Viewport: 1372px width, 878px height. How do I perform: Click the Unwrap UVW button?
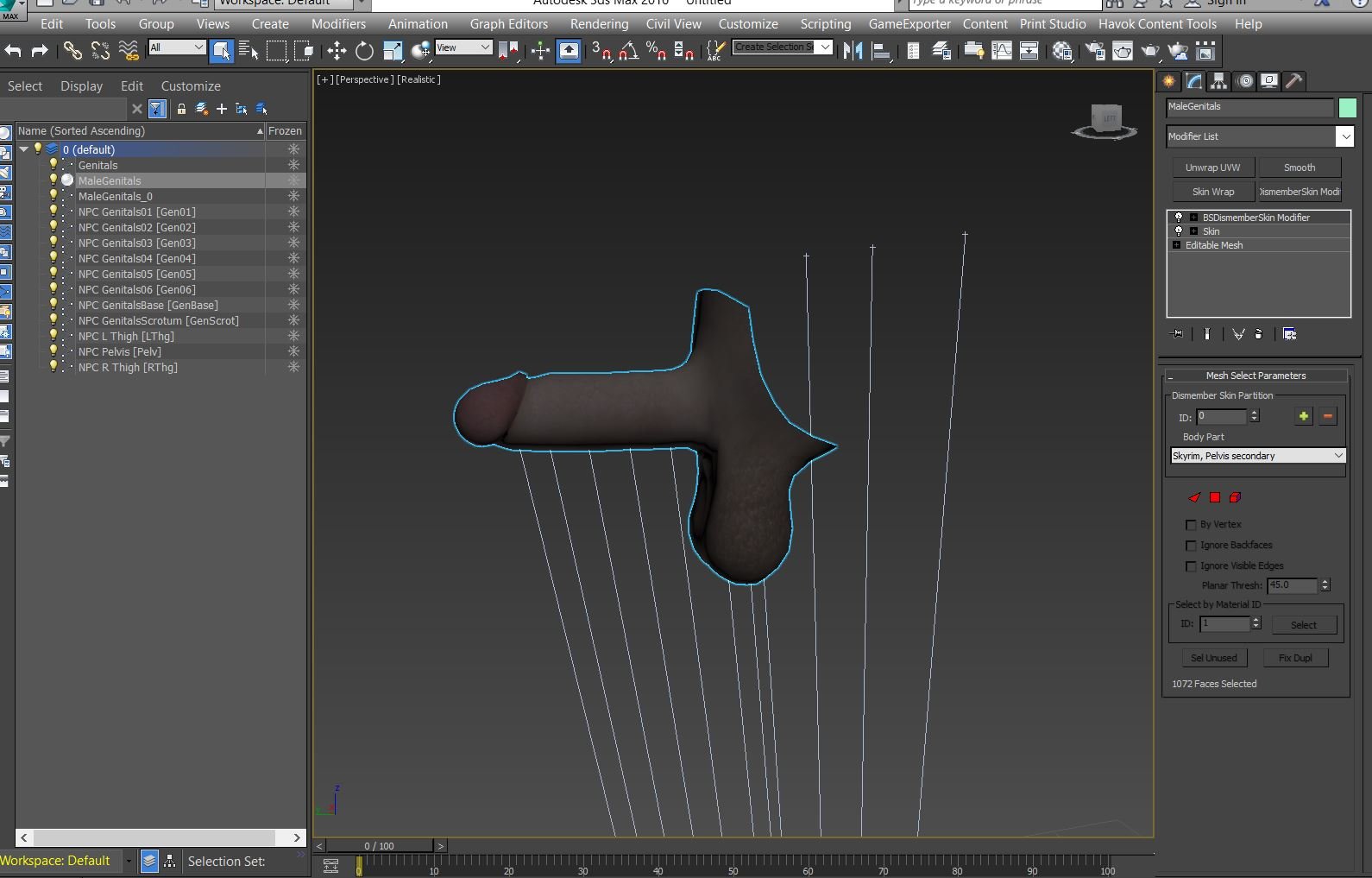[1212, 167]
